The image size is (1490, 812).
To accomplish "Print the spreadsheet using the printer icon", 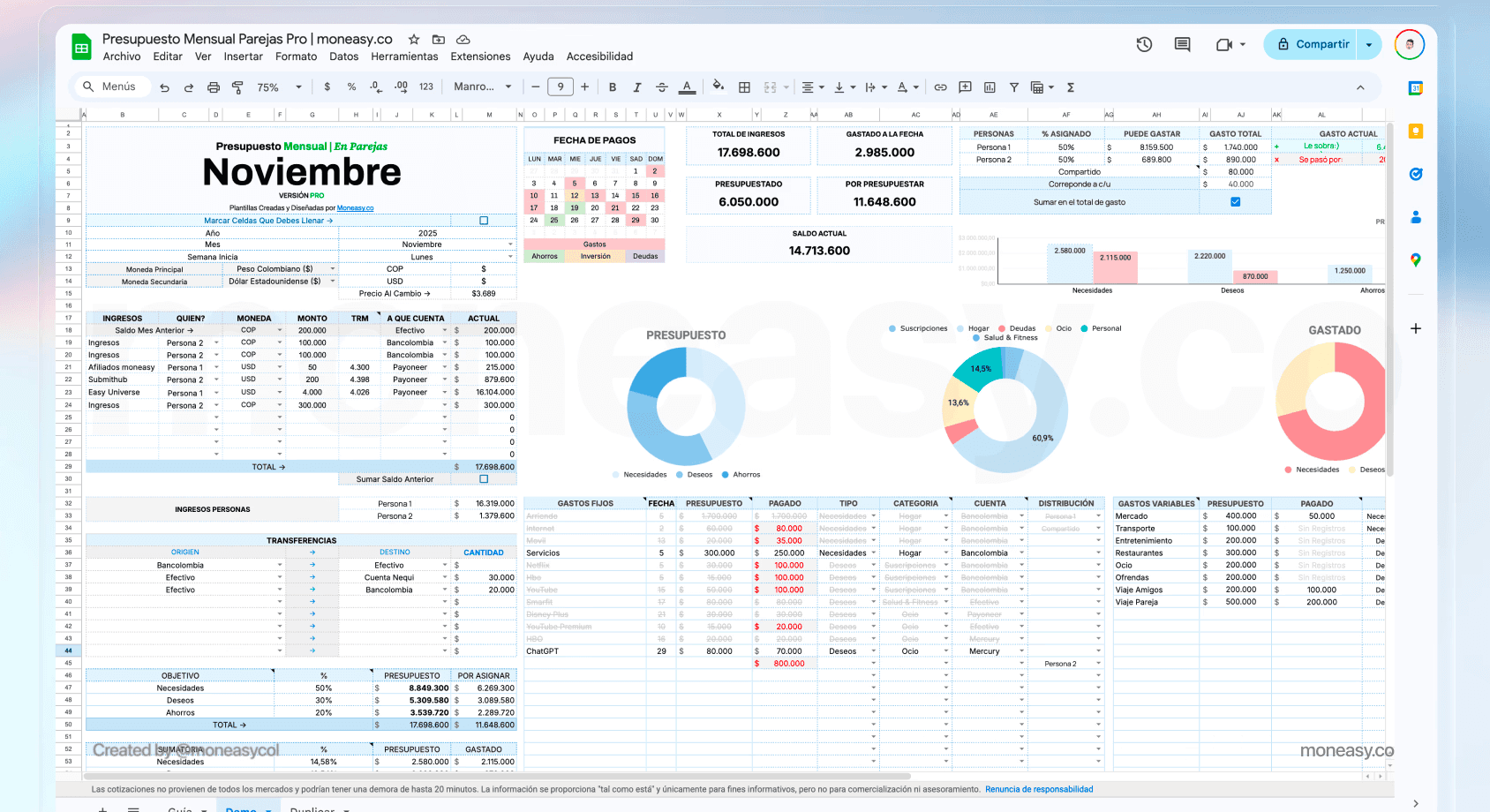I will 214,87.
